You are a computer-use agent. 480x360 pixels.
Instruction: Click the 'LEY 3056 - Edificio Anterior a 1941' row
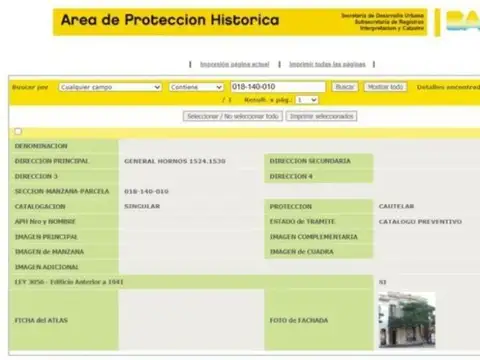pos(192,282)
